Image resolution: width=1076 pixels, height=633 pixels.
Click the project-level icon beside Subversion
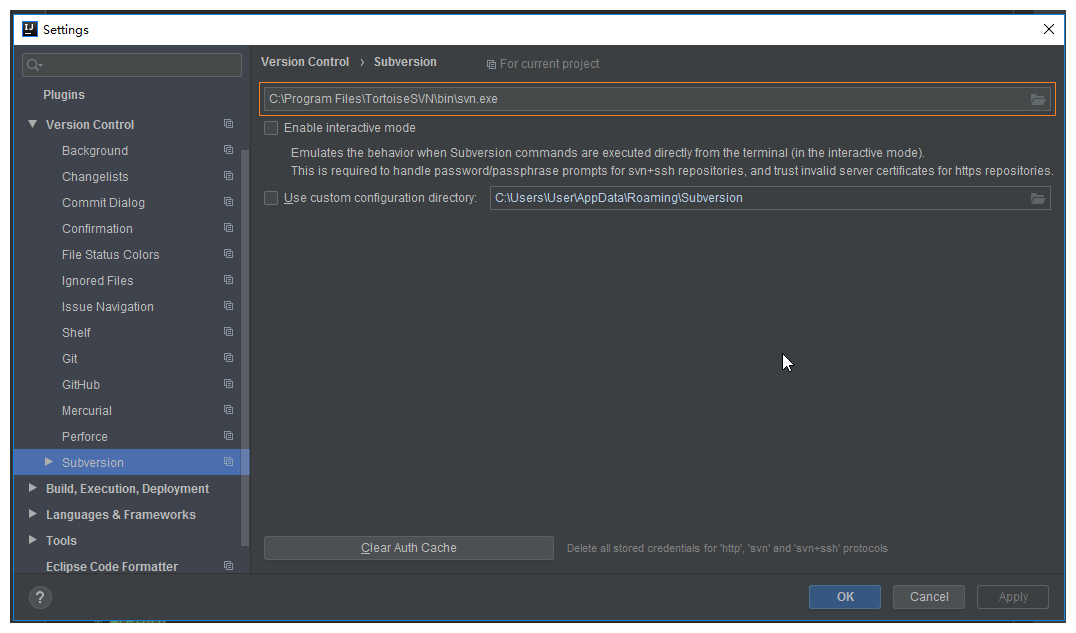tap(229, 462)
